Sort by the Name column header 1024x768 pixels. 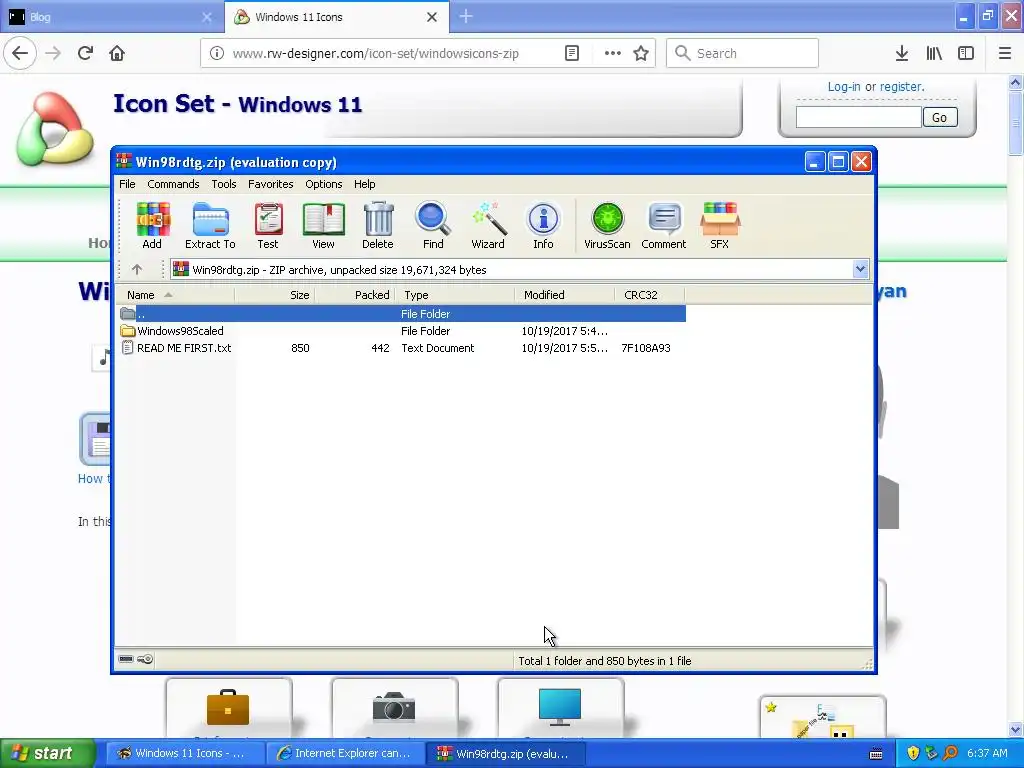(x=175, y=295)
